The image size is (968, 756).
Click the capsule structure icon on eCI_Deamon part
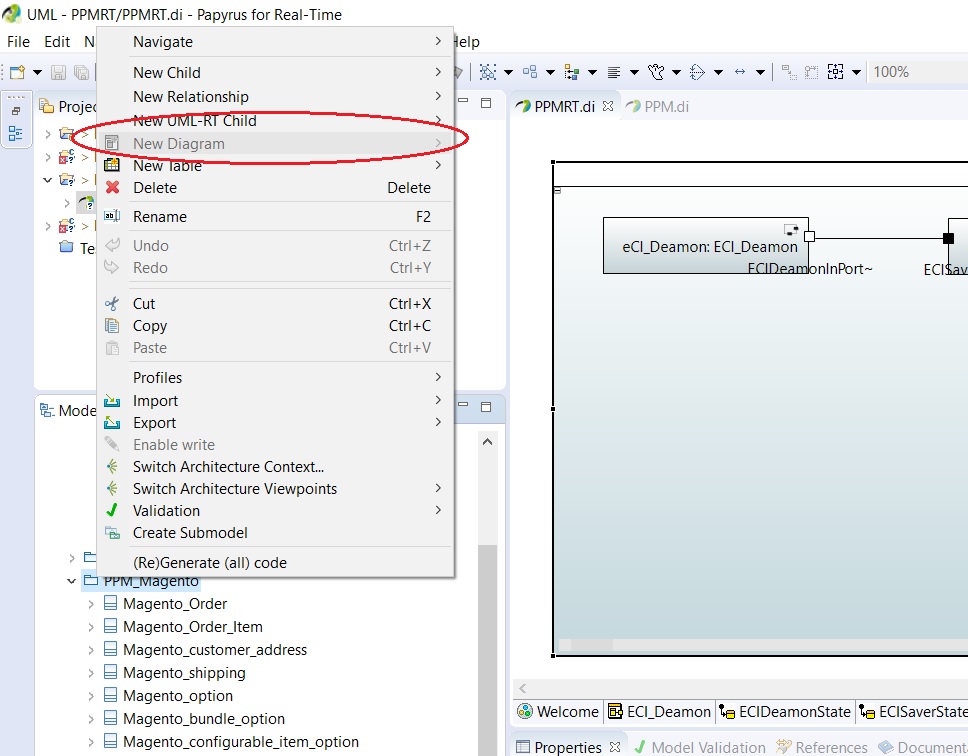click(791, 230)
